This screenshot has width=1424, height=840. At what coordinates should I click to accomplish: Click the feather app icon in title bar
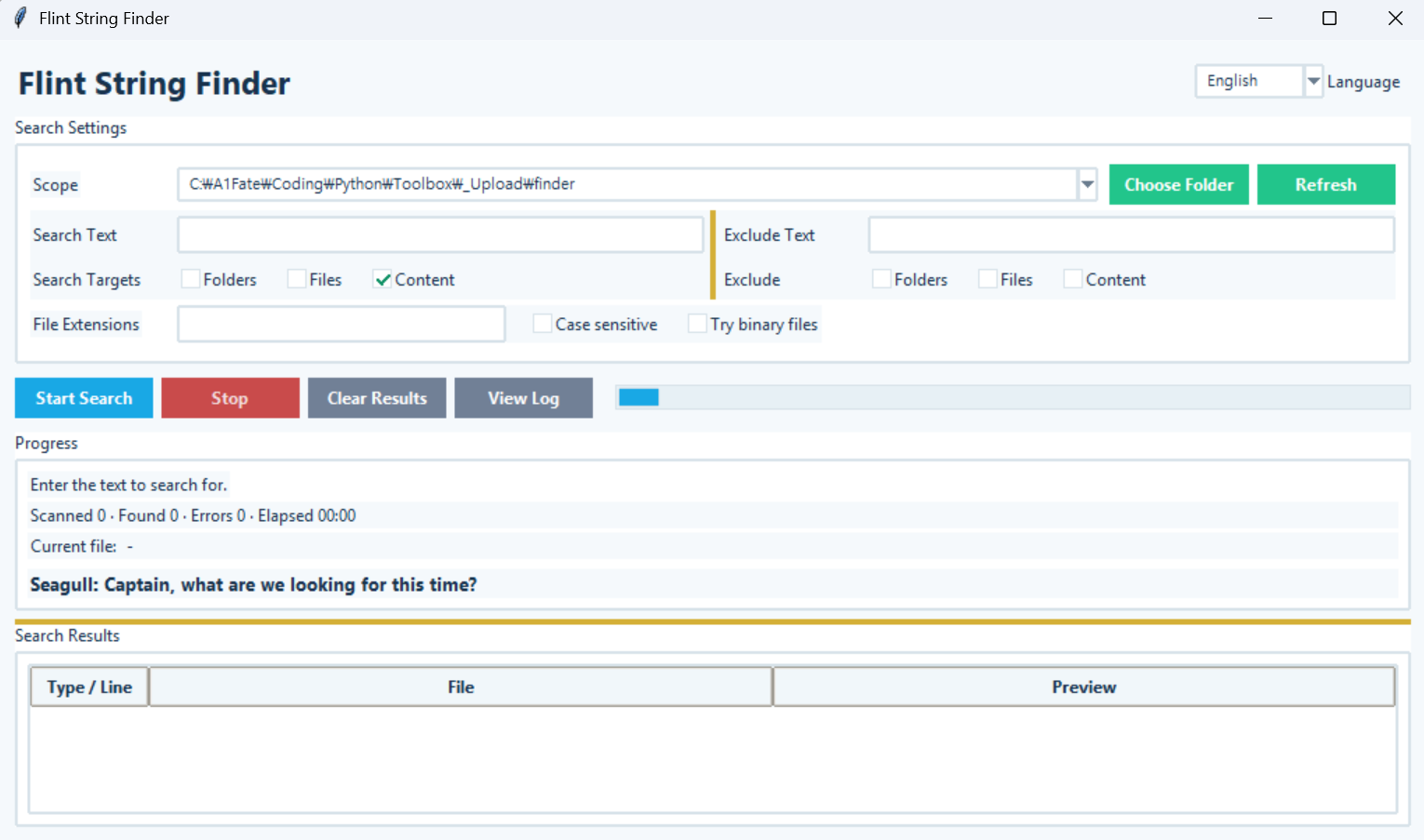pos(20,19)
